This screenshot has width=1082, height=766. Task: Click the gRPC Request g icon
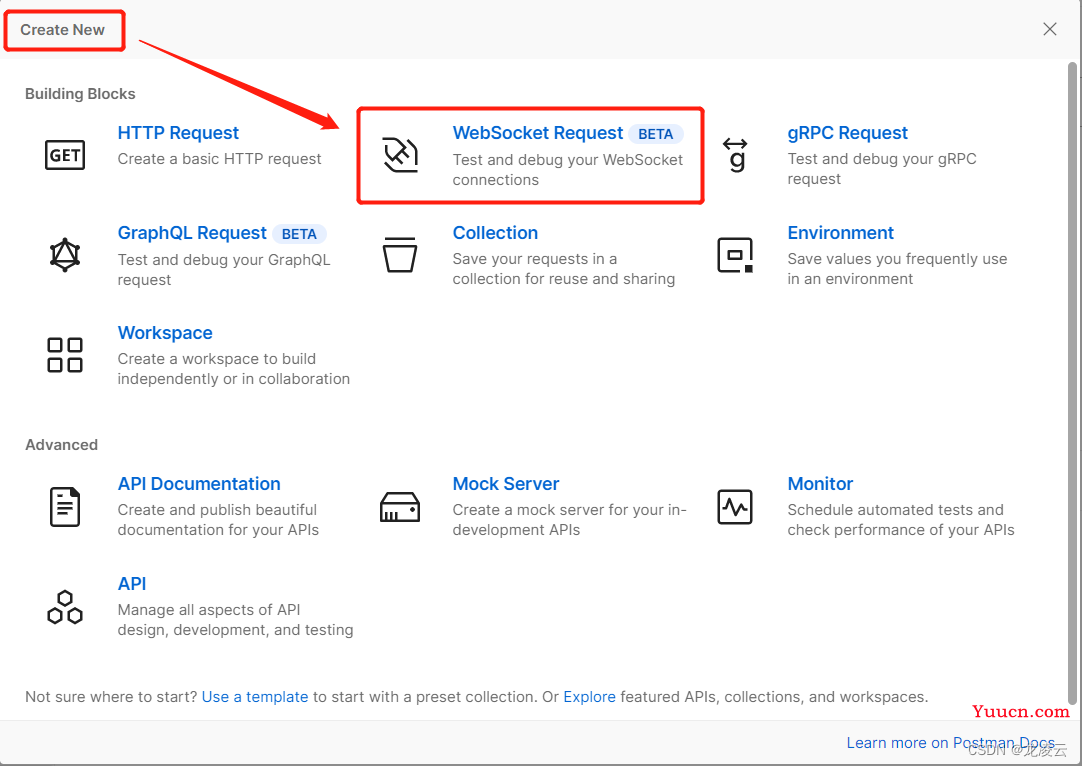pos(736,155)
